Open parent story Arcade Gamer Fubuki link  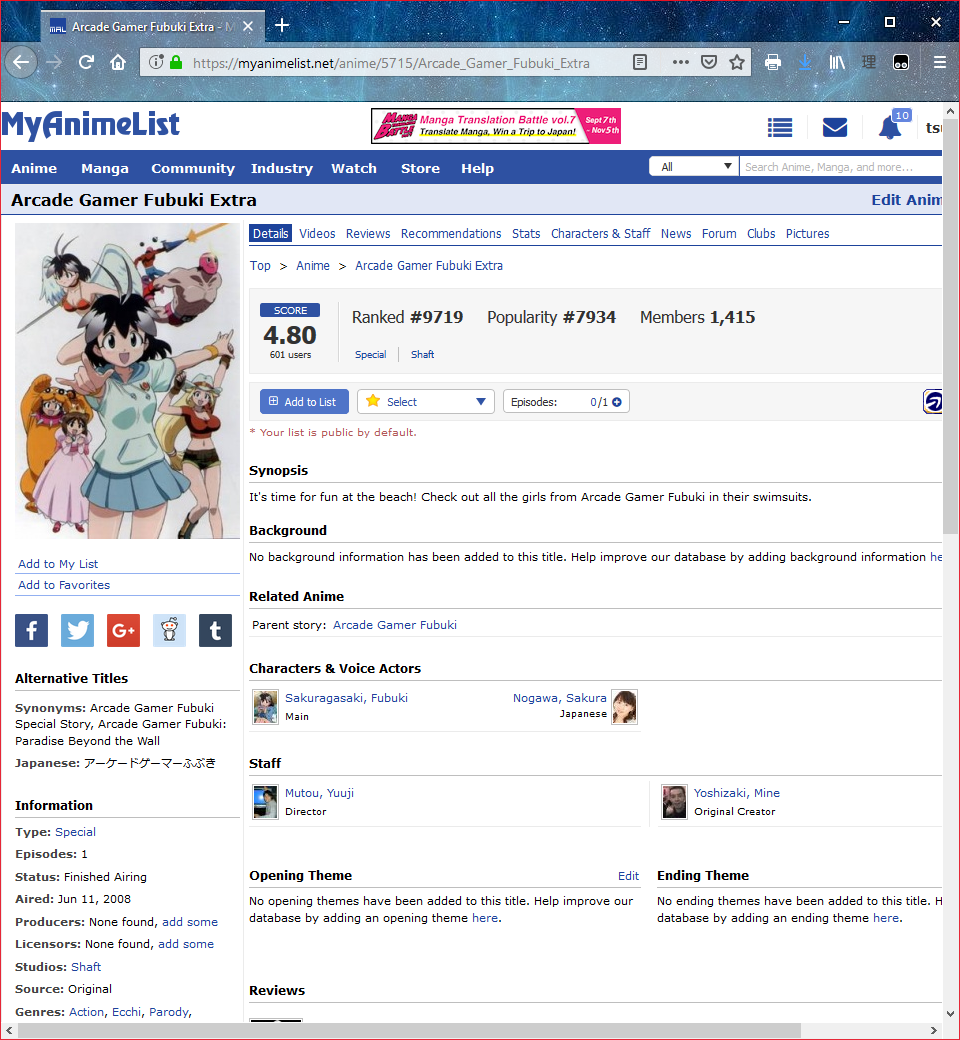pos(395,625)
